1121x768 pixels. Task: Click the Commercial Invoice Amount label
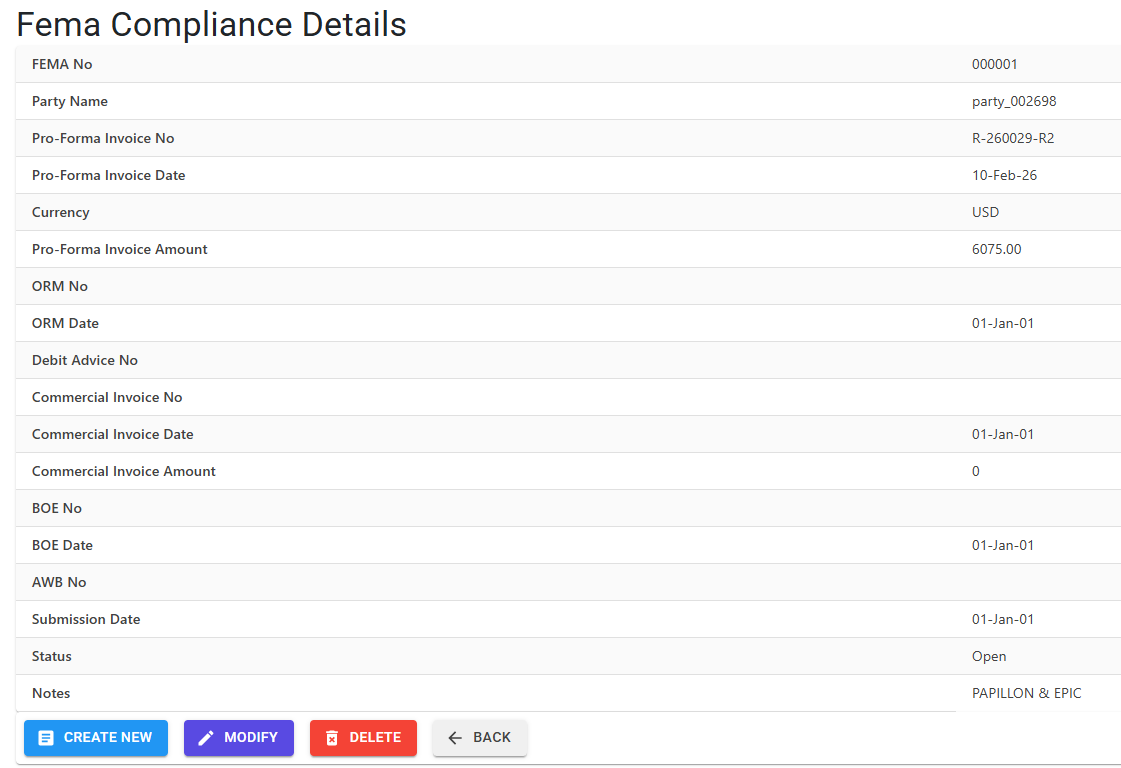tap(124, 471)
